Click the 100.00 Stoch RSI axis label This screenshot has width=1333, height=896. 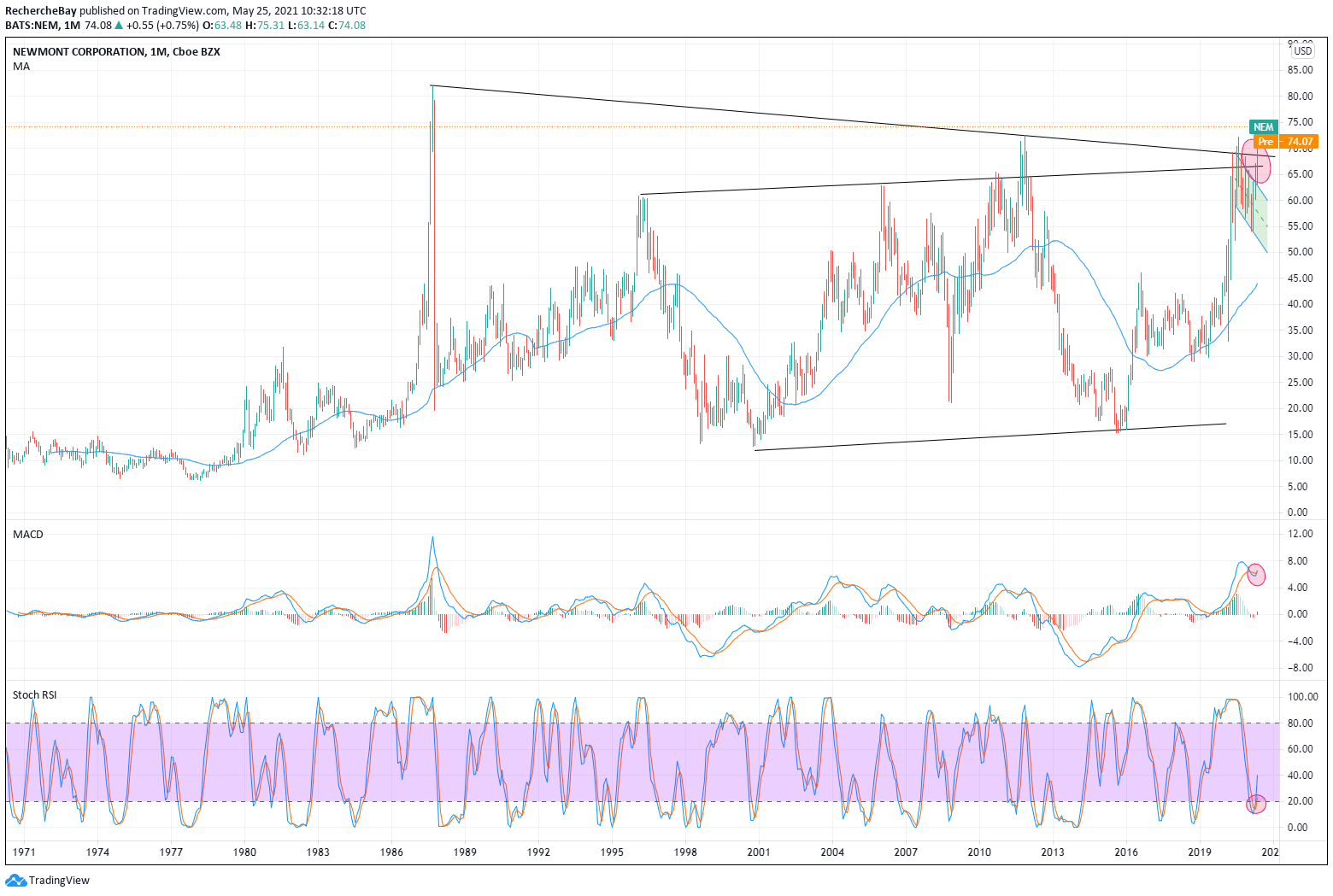click(1302, 697)
